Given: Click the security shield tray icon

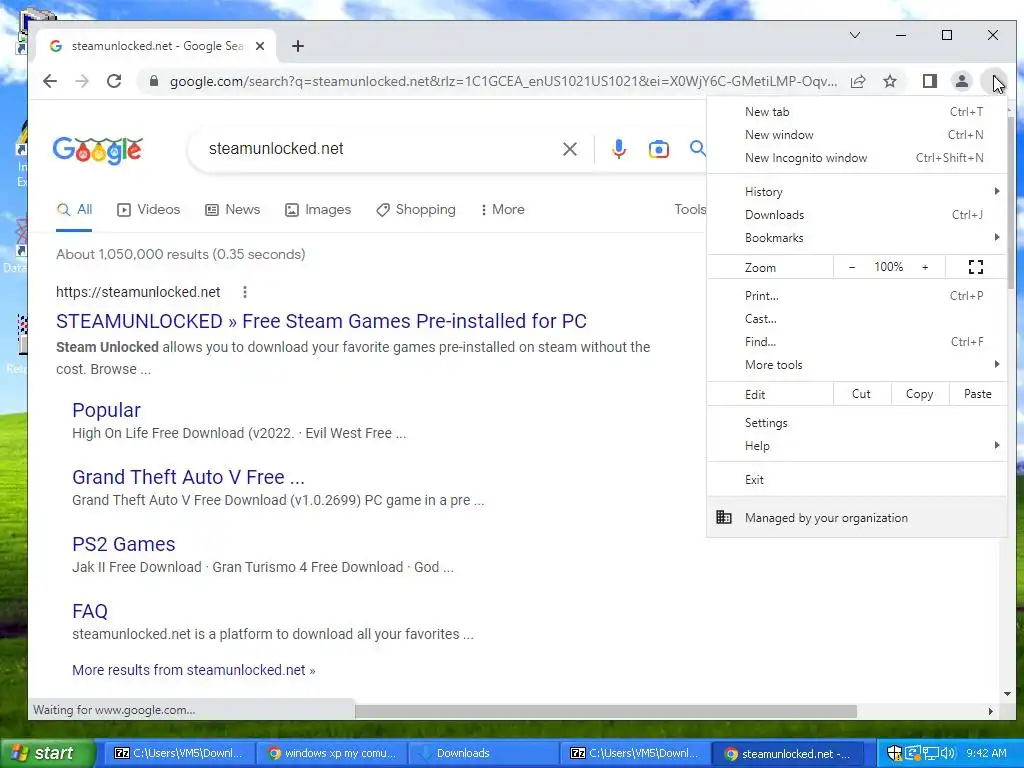Looking at the screenshot, I should coord(894,753).
